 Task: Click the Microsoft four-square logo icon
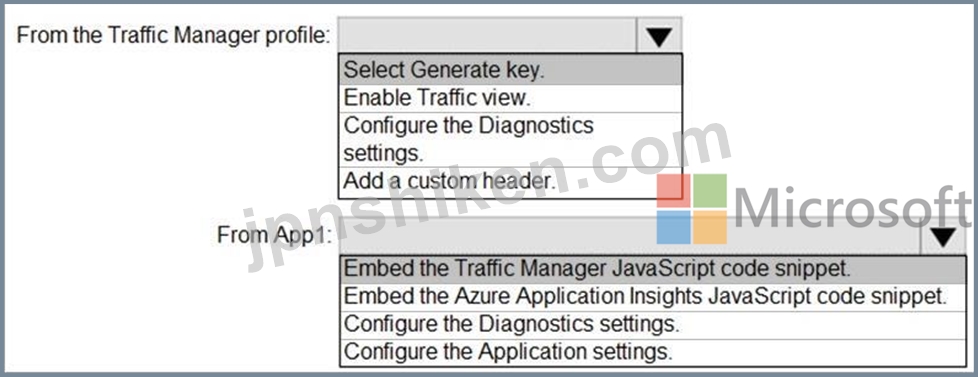[692, 209]
